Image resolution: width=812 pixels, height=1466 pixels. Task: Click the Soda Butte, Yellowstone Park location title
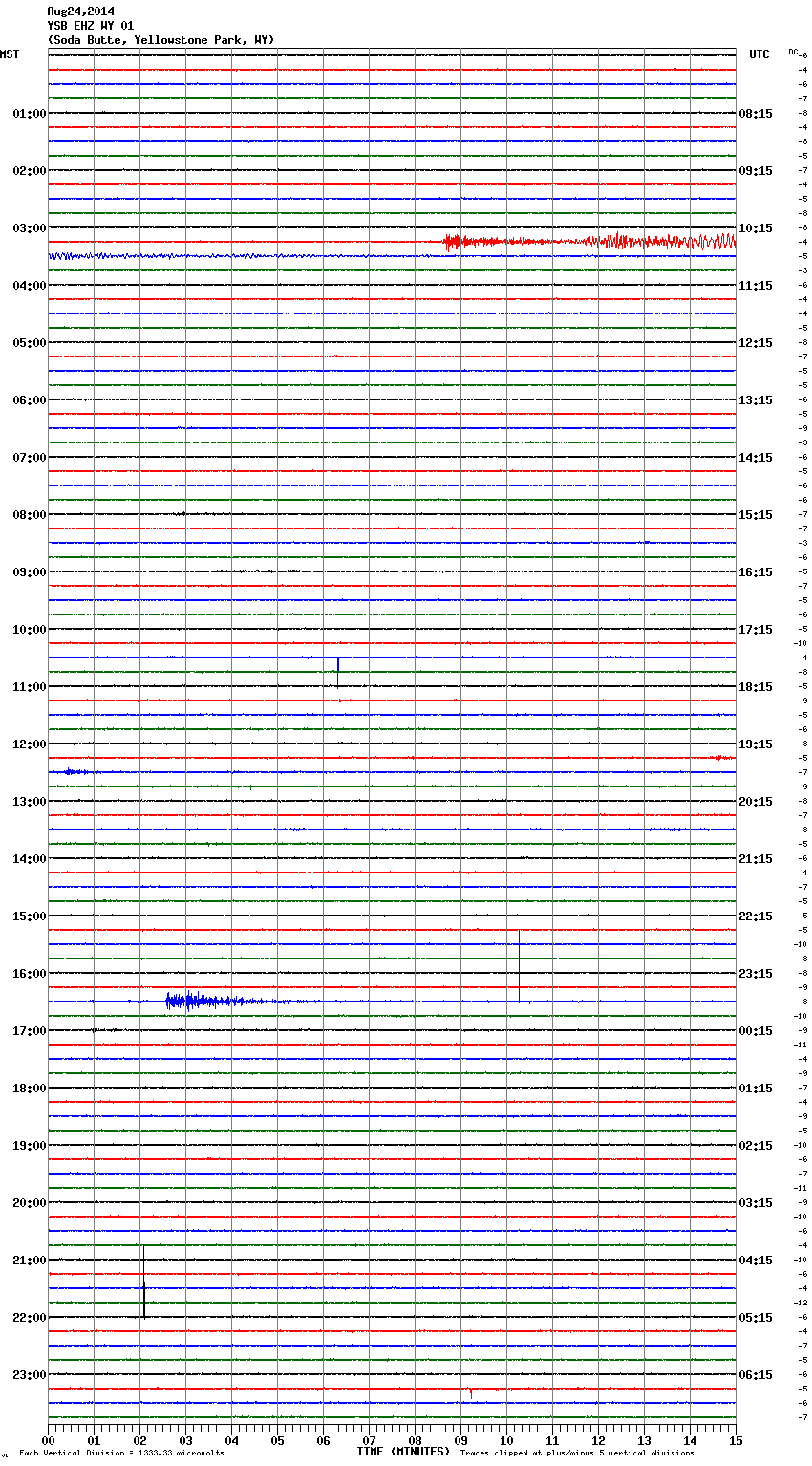pos(160,40)
